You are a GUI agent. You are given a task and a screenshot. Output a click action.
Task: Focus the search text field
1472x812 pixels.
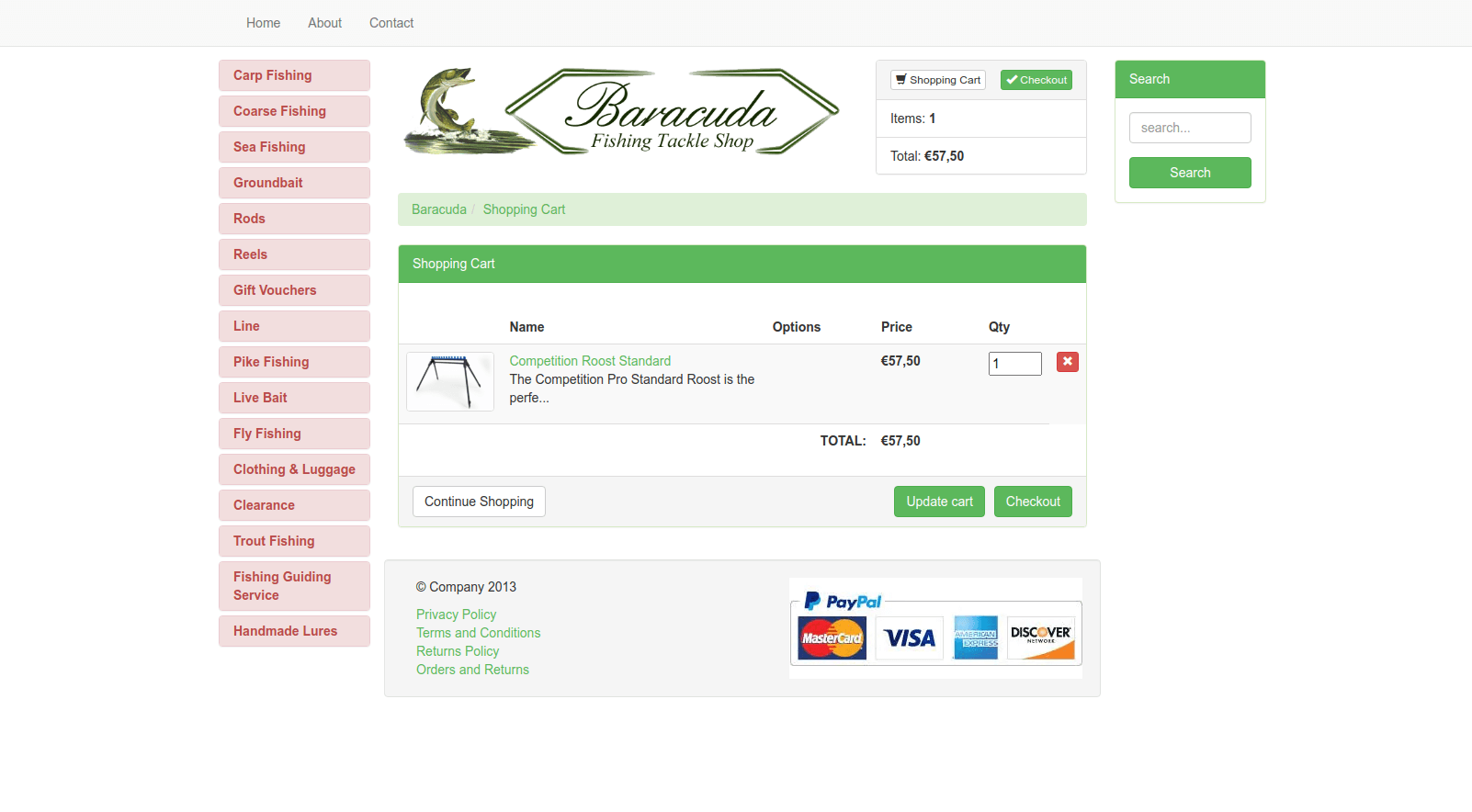(x=1190, y=128)
